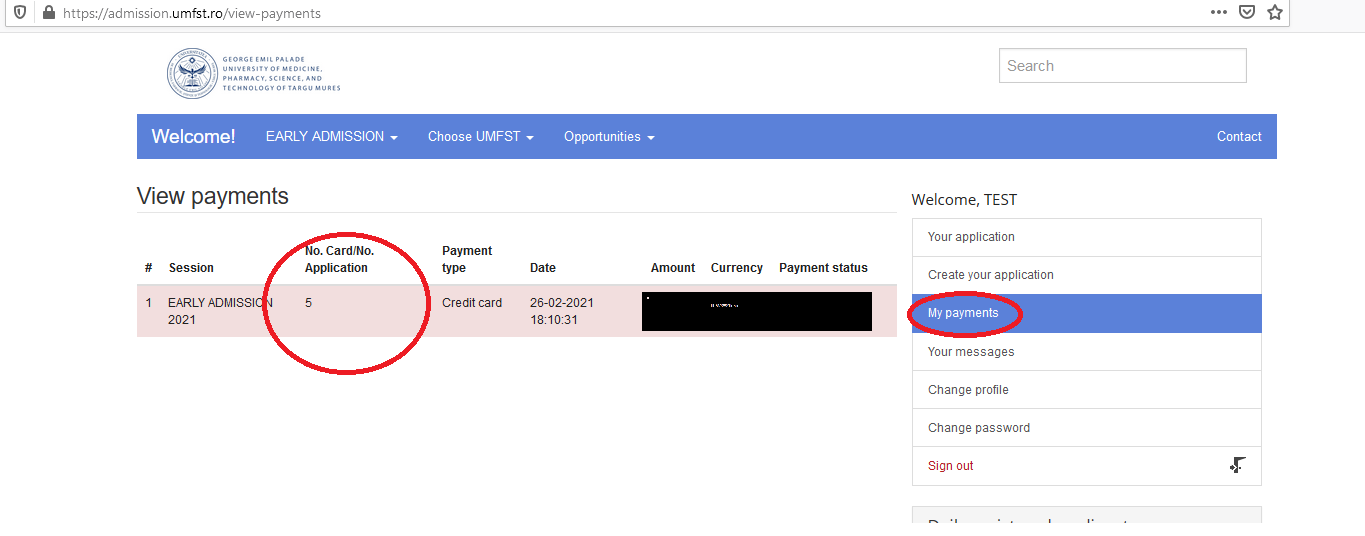Image resolution: width=1365 pixels, height=536 pixels.
Task: Click the Pocket save icon
Action: (1246, 13)
